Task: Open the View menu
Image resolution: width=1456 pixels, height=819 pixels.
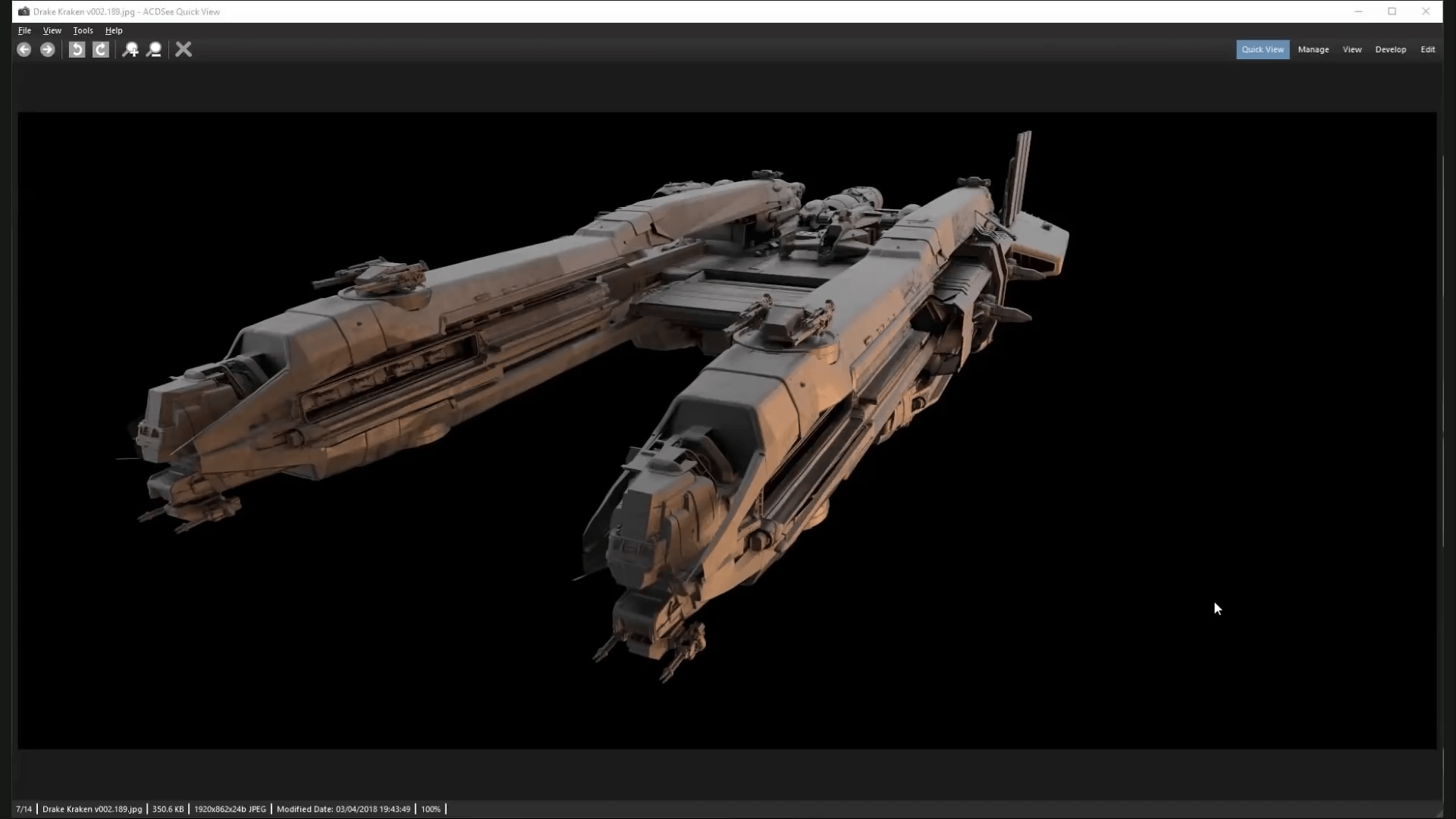Action: coord(52,30)
